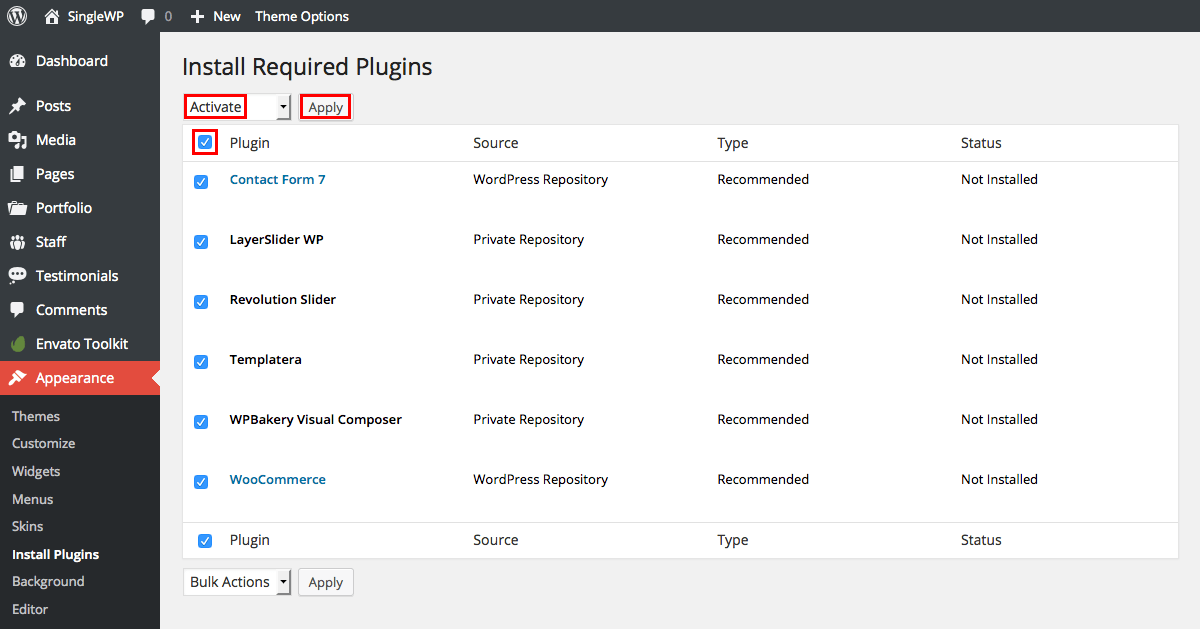This screenshot has width=1200, height=629.
Task: Click the top Apply button
Action: point(326,107)
